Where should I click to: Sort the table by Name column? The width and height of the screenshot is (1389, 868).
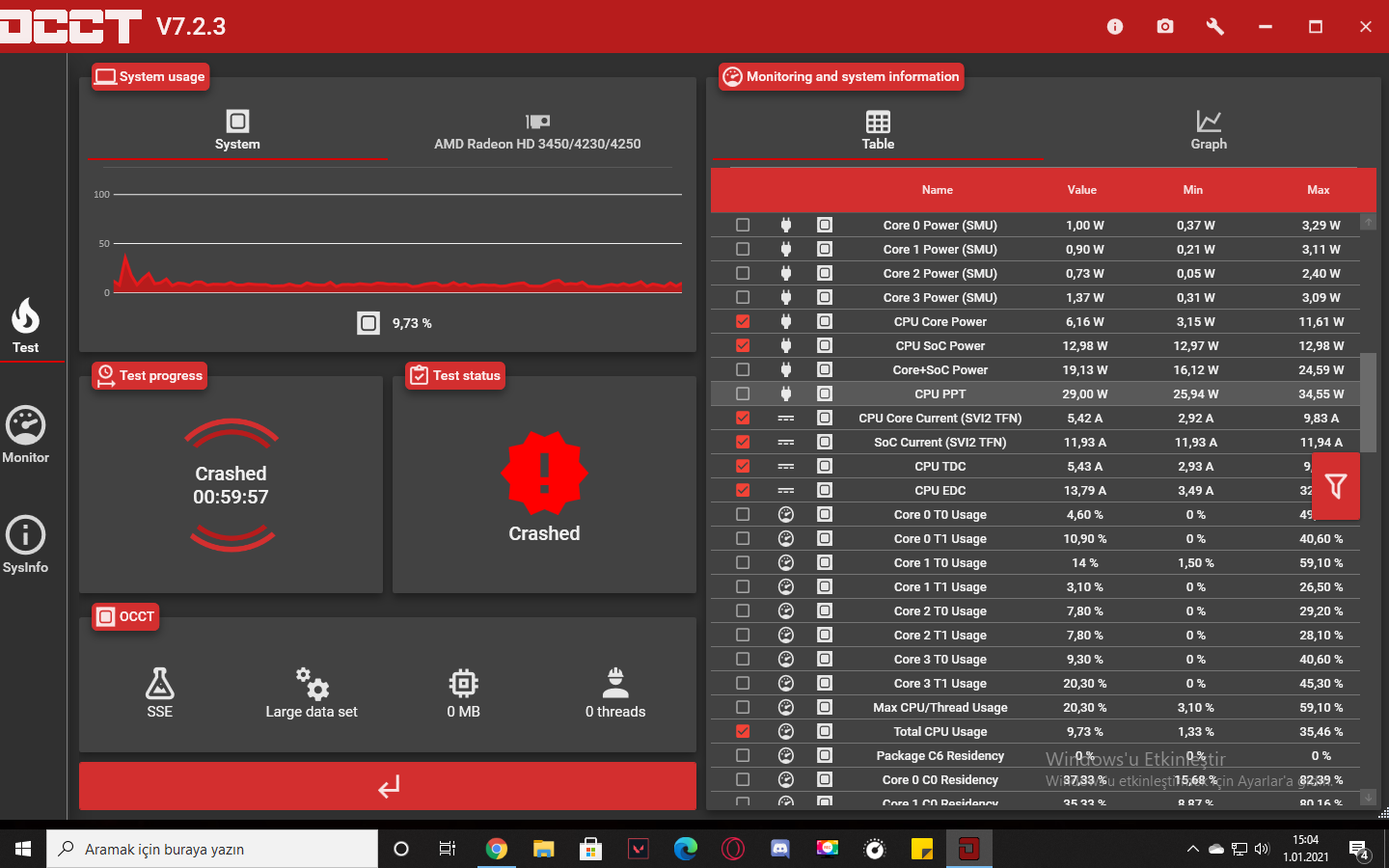click(937, 190)
